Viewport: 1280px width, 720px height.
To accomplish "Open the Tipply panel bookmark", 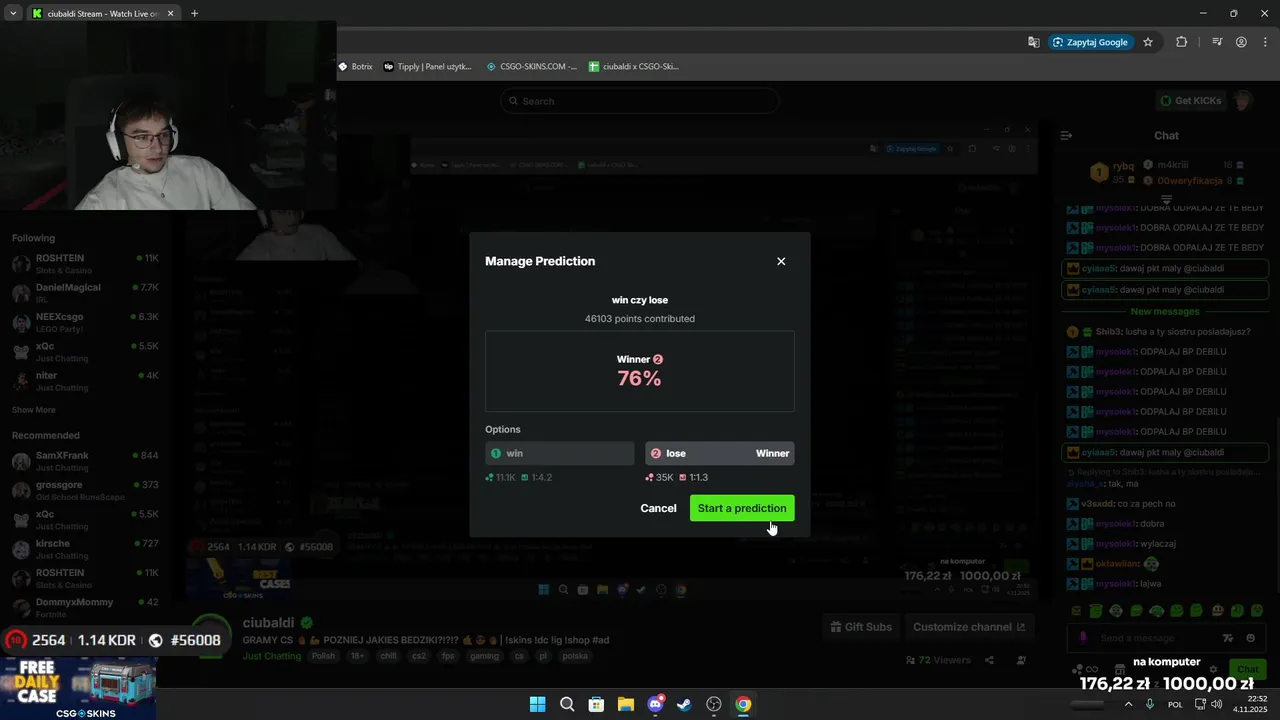I will (x=428, y=66).
